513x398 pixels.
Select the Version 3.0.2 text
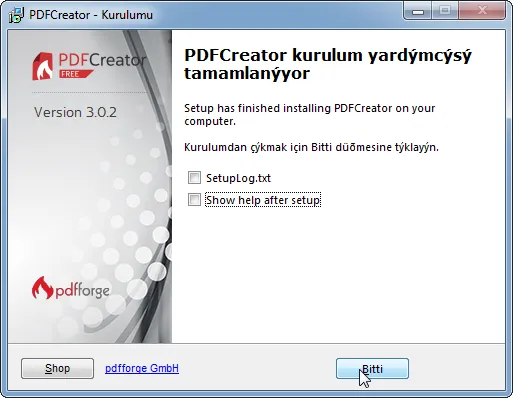(x=75, y=112)
